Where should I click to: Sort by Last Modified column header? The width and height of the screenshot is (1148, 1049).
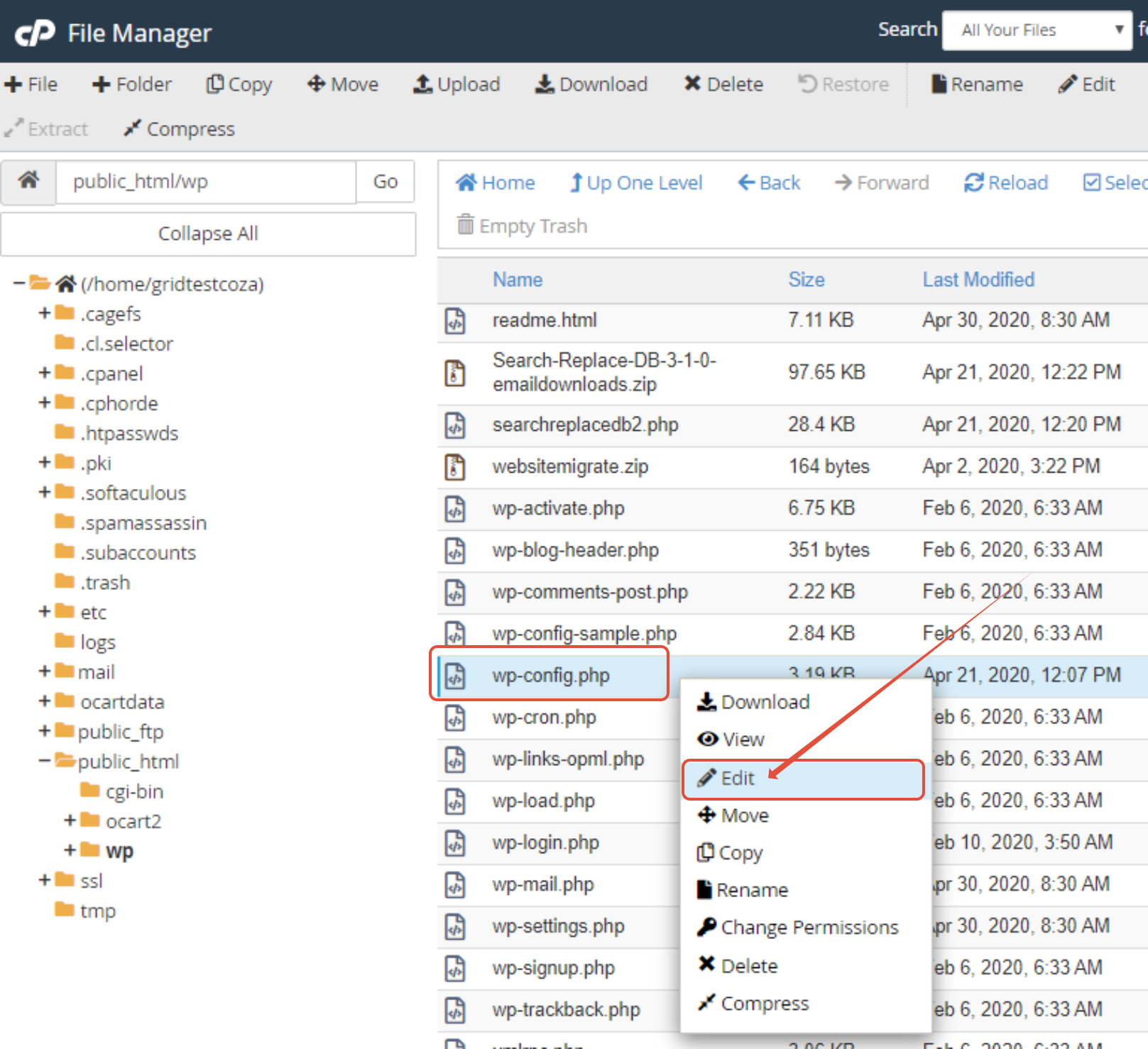[x=978, y=280]
